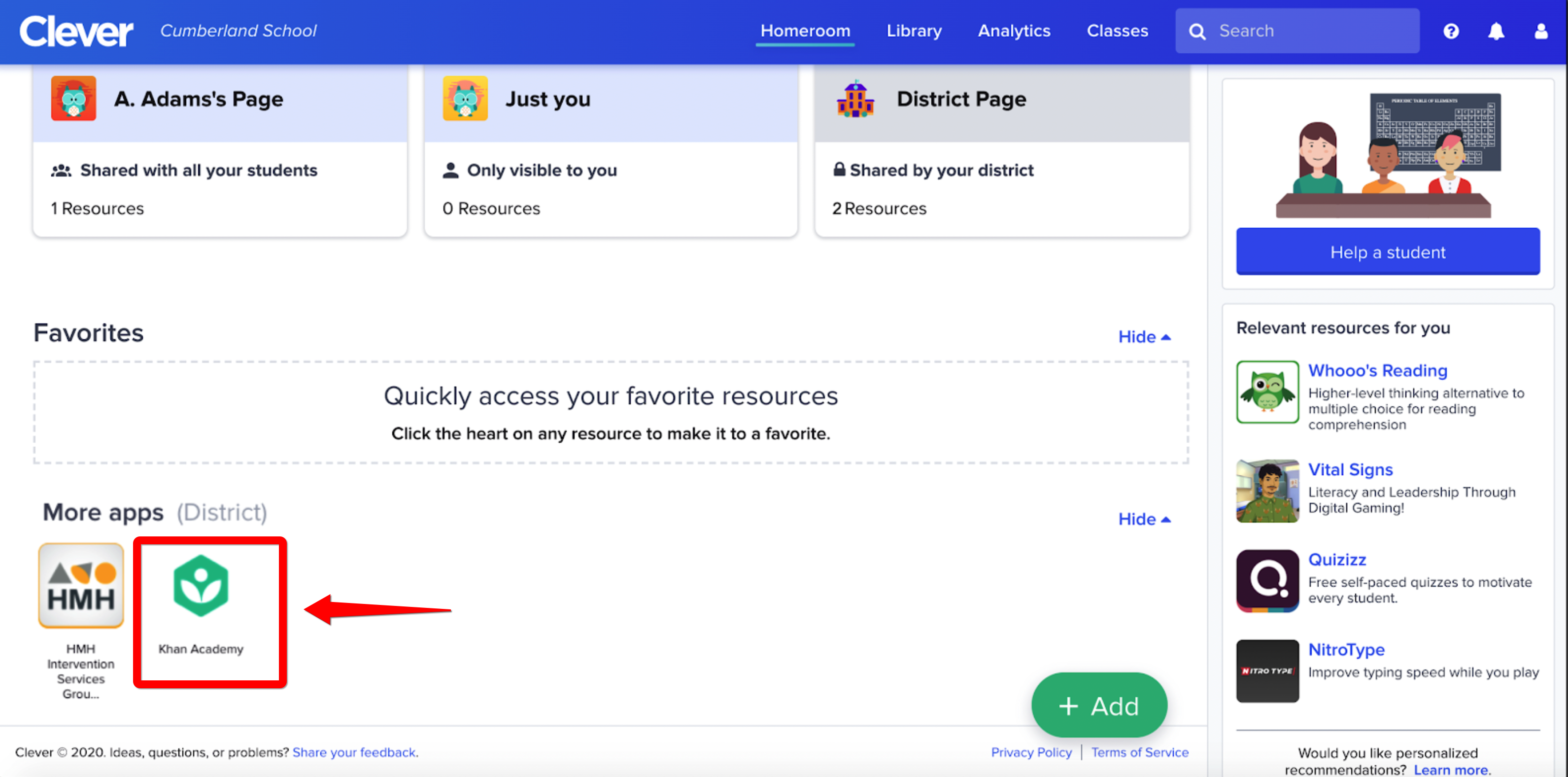Switch to the Homeroom tab

click(x=805, y=31)
